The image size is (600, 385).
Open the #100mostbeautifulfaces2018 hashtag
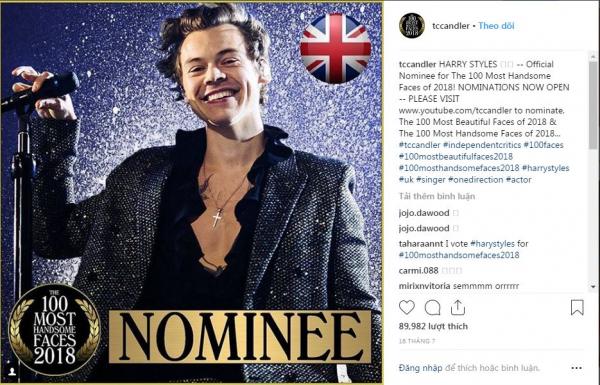point(456,157)
